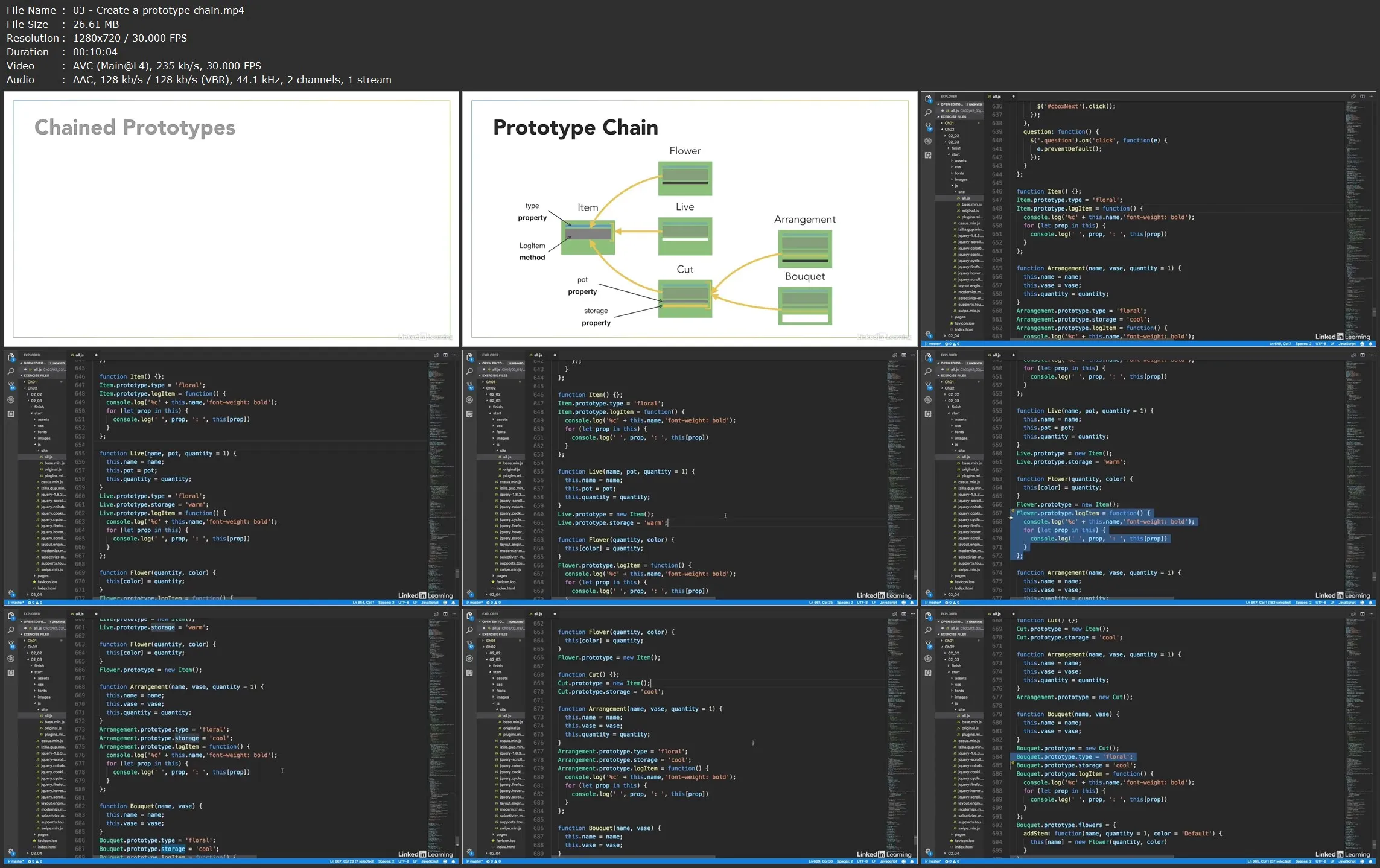Expand Ch01 folder in top-right editor's explorer

pyautogui.click(x=949, y=123)
